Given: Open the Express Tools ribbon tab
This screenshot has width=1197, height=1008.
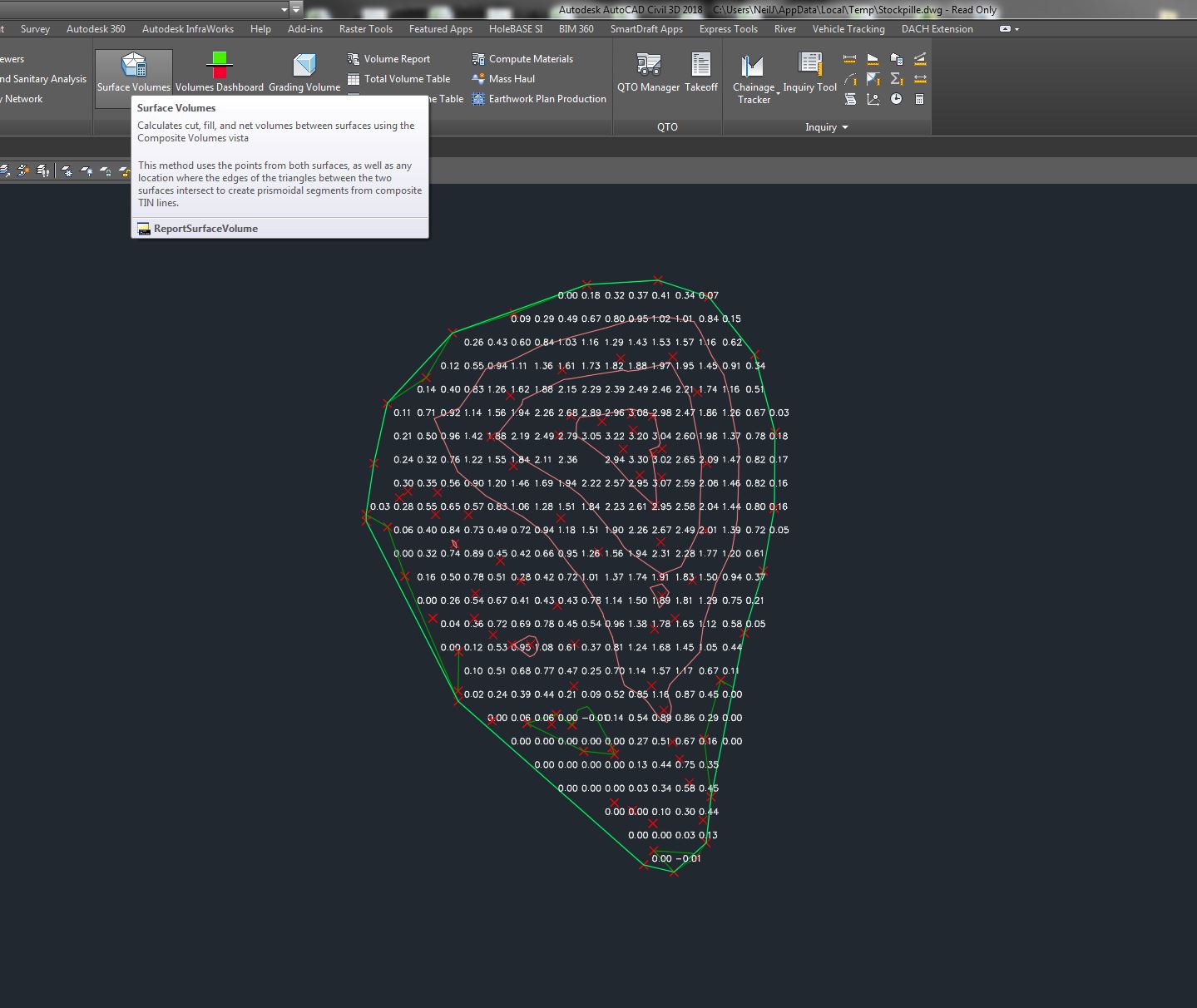Looking at the screenshot, I should pyautogui.click(x=728, y=29).
